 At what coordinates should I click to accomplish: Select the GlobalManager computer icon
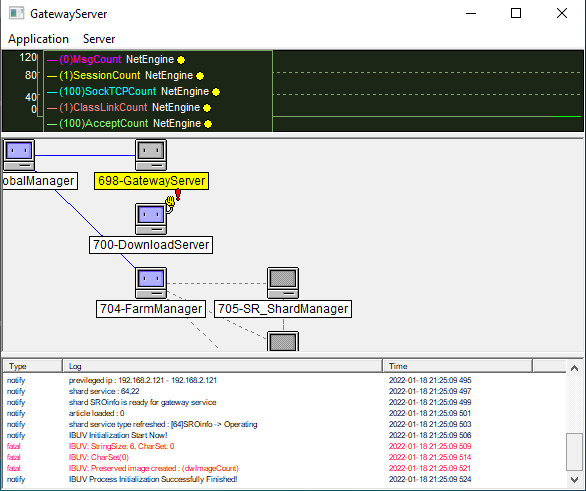tap(19, 155)
